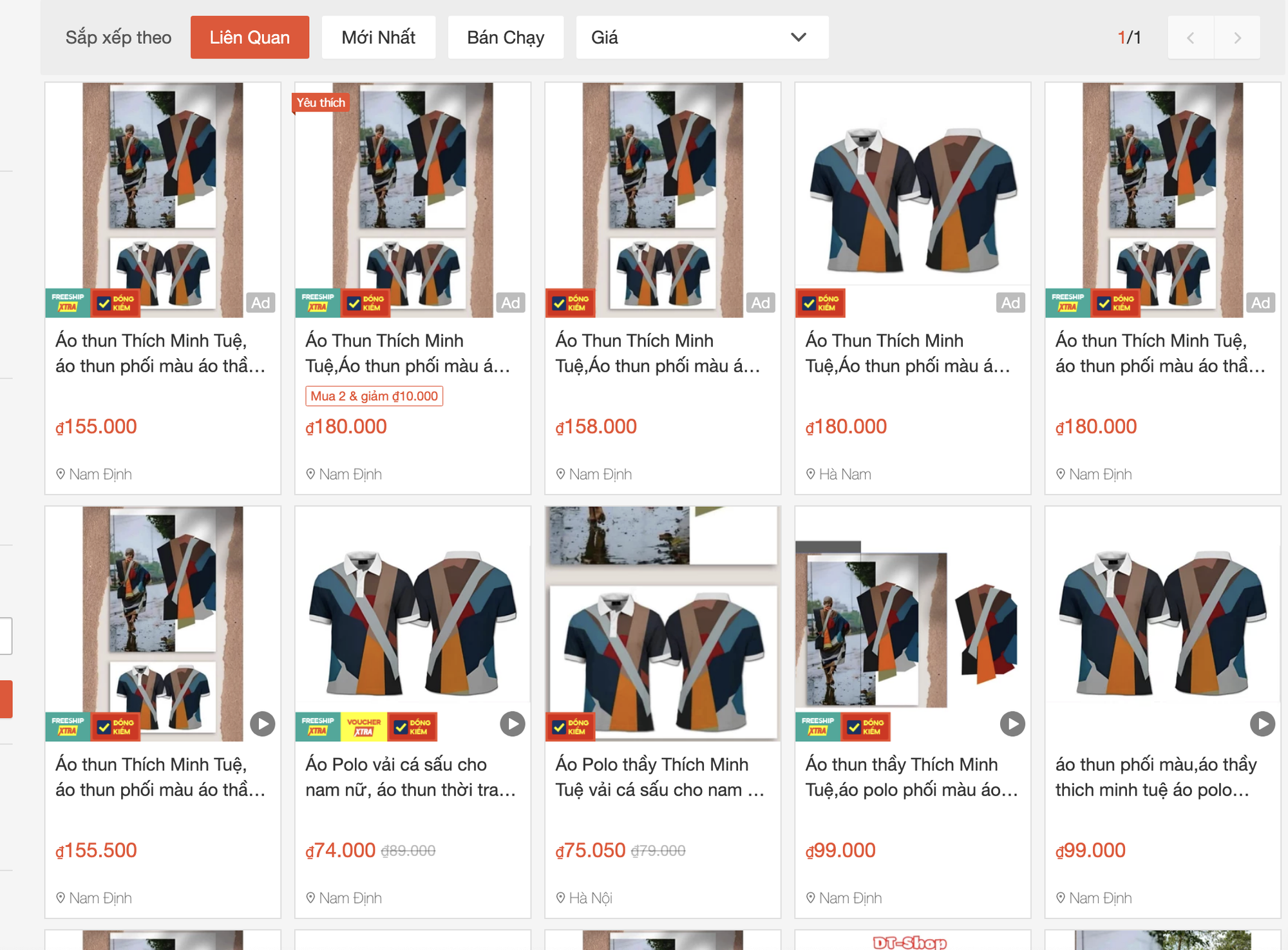Select the Liên Quan sort tab
The height and width of the screenshot is (950, 1288).
[x=249, y=38]
